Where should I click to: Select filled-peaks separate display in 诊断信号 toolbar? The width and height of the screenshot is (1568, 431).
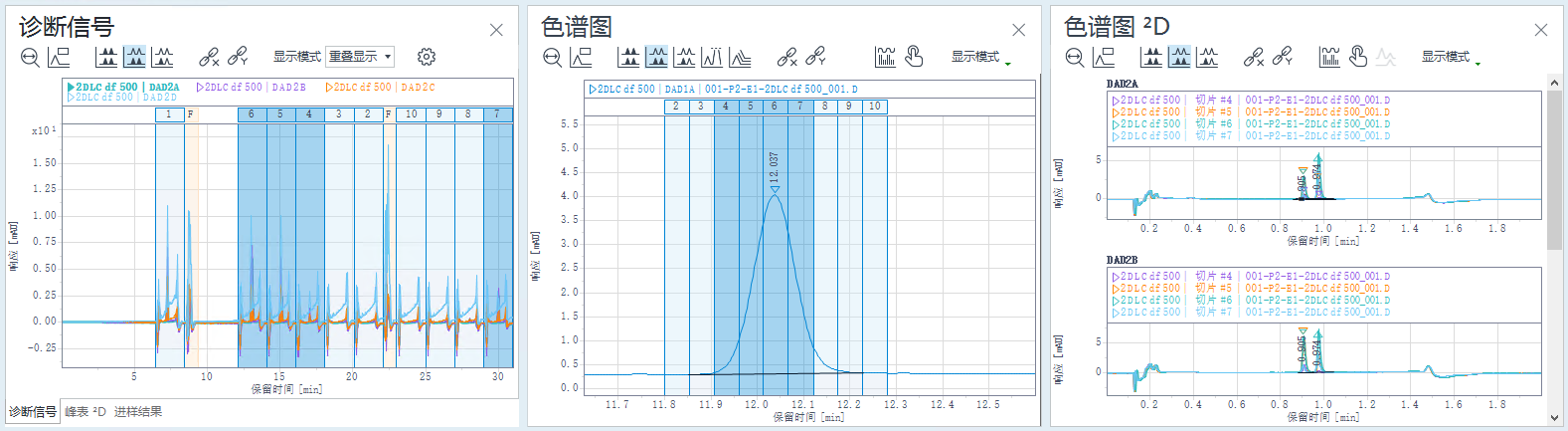(107, 57)
